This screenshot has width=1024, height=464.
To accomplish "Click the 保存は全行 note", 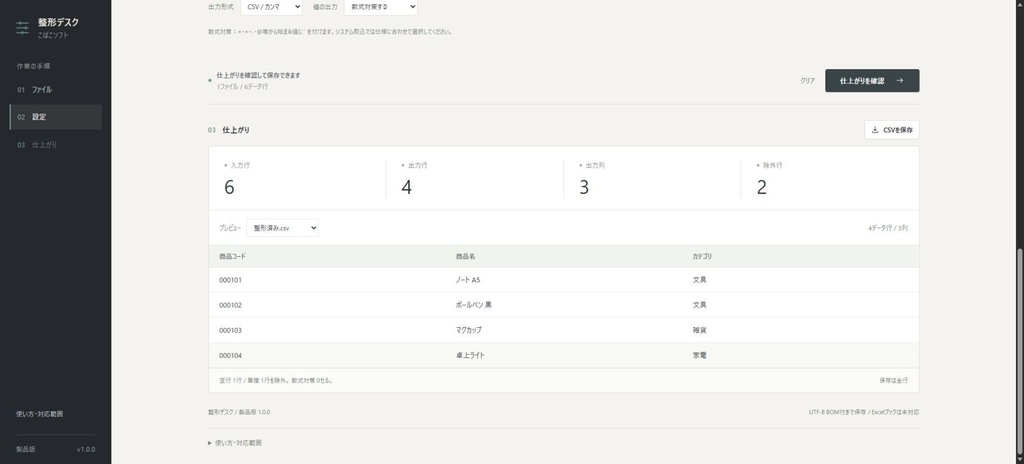I will coord(893,380).
